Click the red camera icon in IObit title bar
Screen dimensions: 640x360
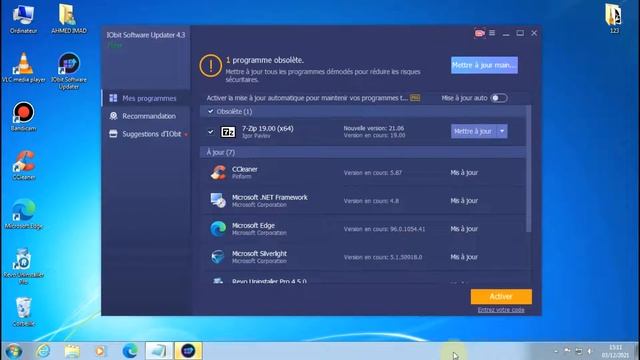tap(480, 33)
